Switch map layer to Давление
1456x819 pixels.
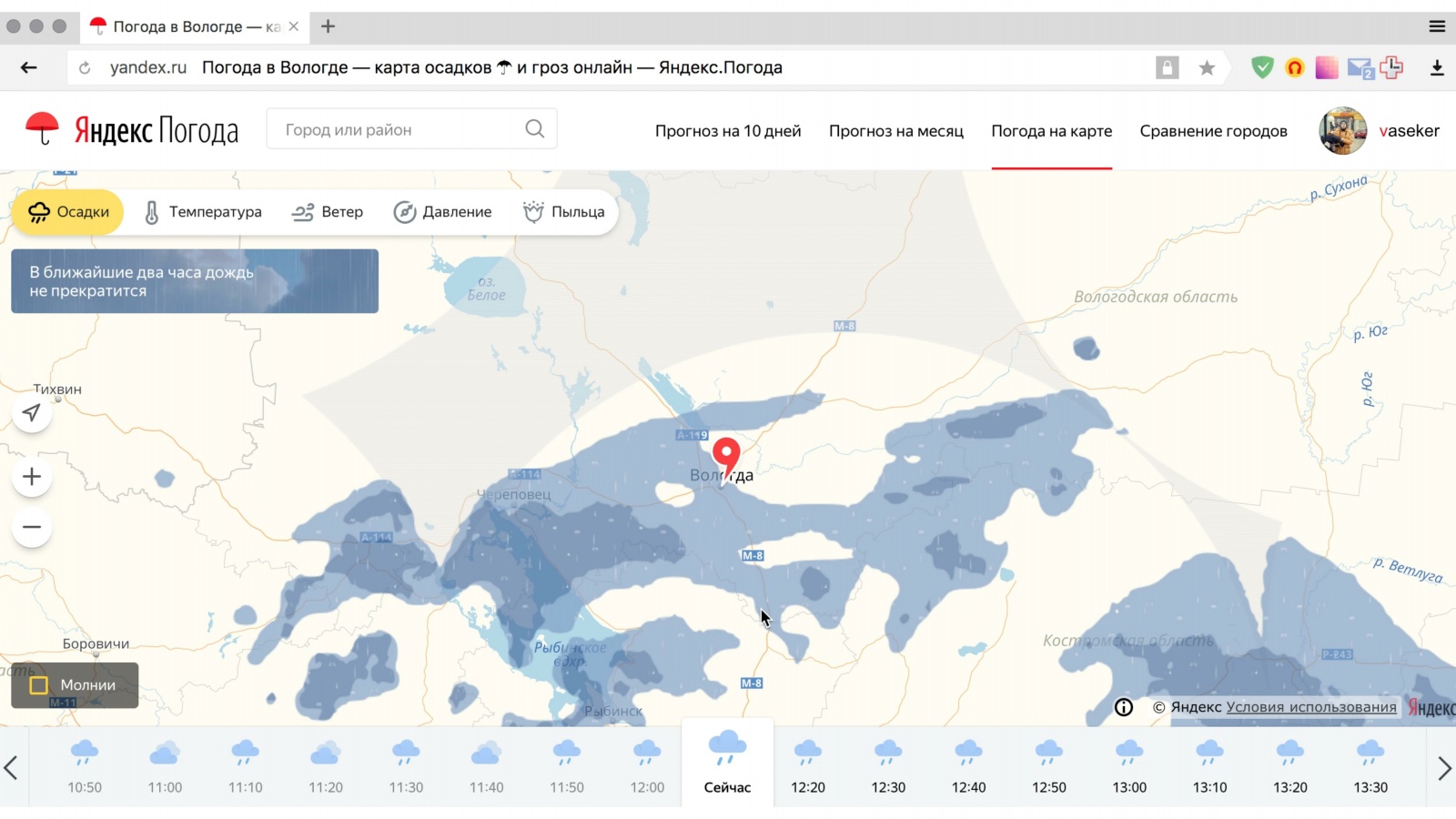click(x=442, y=212)
